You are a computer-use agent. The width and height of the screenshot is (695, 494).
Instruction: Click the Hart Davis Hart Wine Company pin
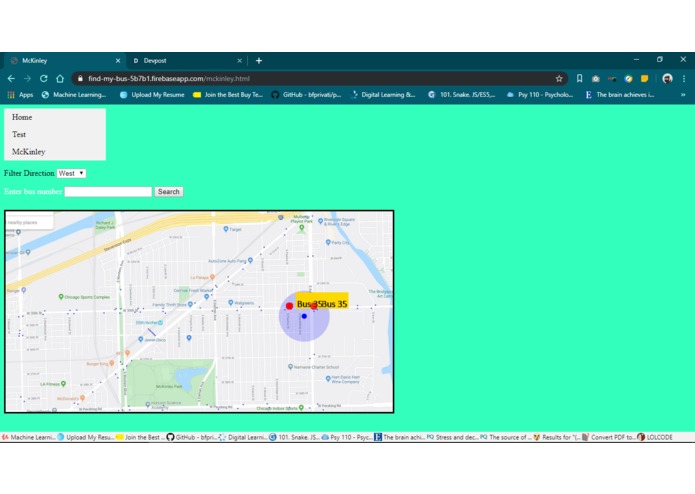328,379
